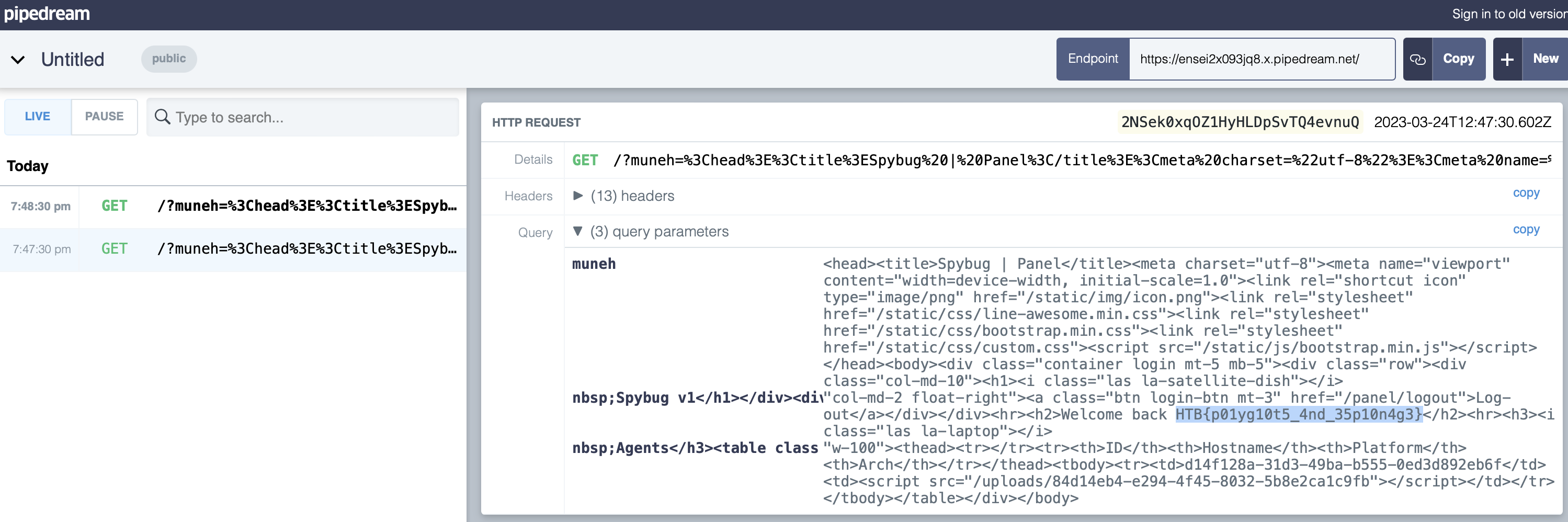
Task: Click the magnifying glass search icon
Action: pyautogui.click(x=162, y=117)
